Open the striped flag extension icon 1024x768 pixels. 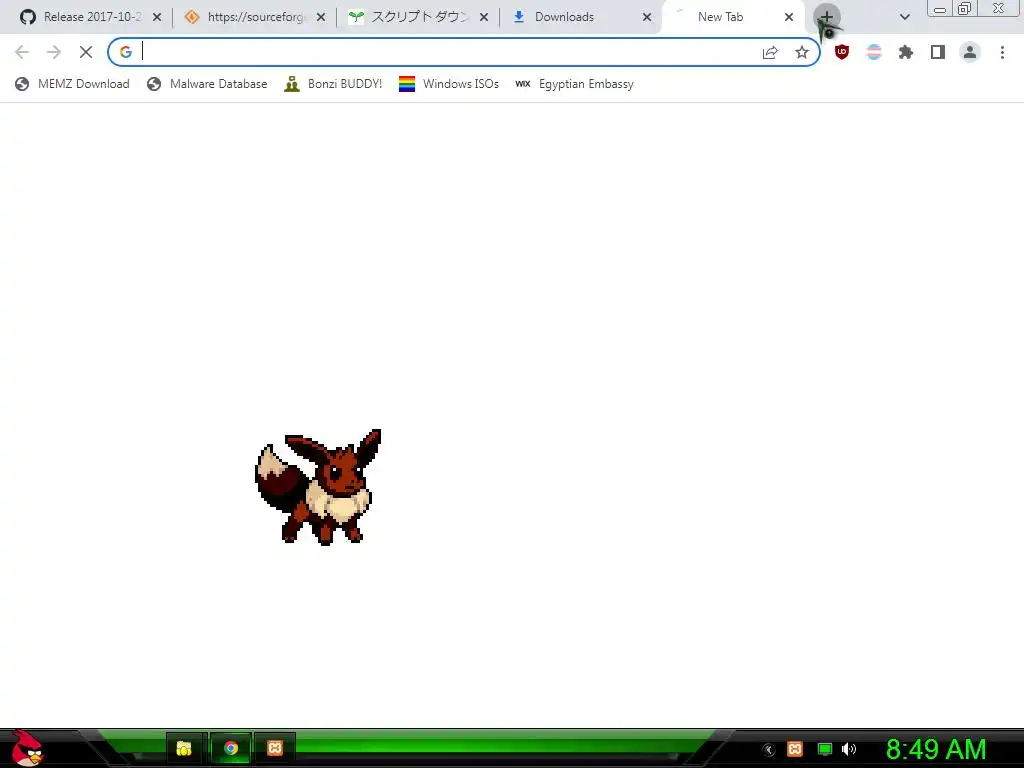pos(874,52)
